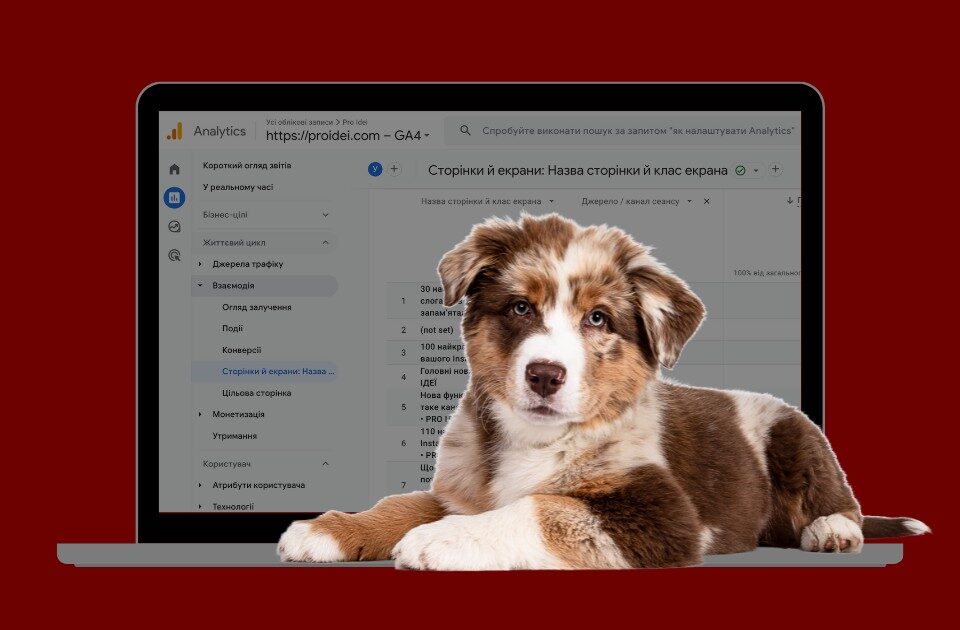Open the Конверсії report
Viewport: 960px width, 630px height.
[x=241, y=350]
